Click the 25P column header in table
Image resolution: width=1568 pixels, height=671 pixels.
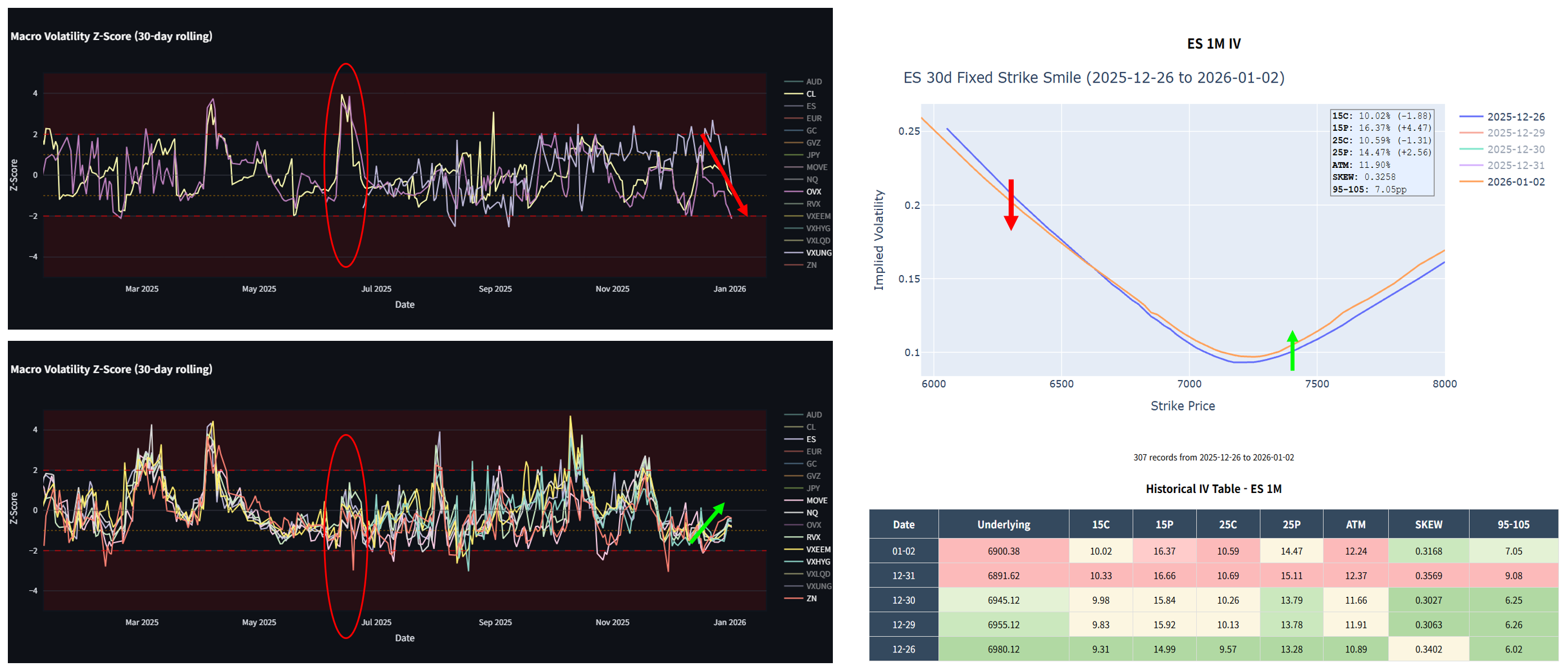tap(1291, 524)
